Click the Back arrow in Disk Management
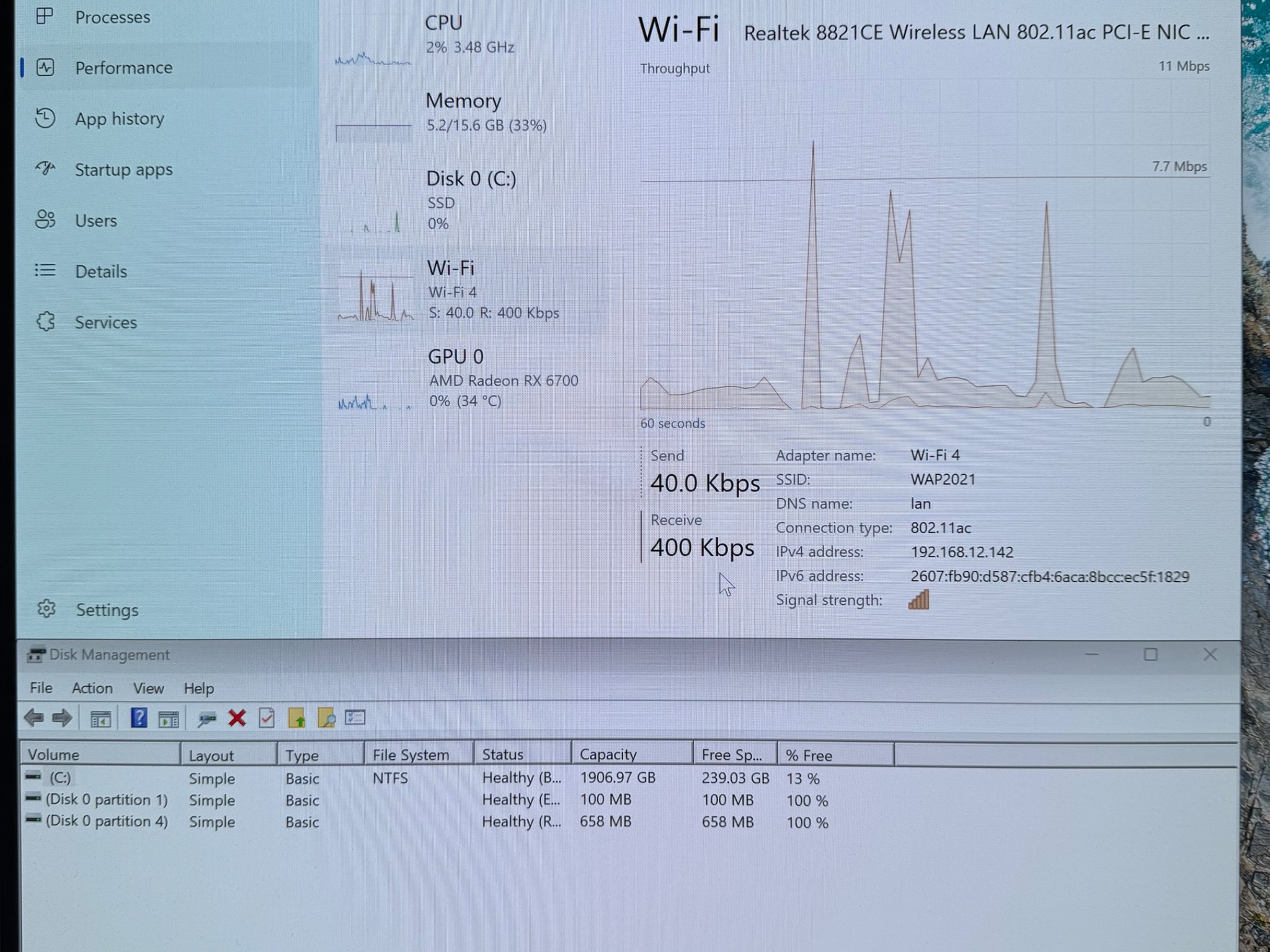This screenshot has width=1270, height=952. coord(35,717)
